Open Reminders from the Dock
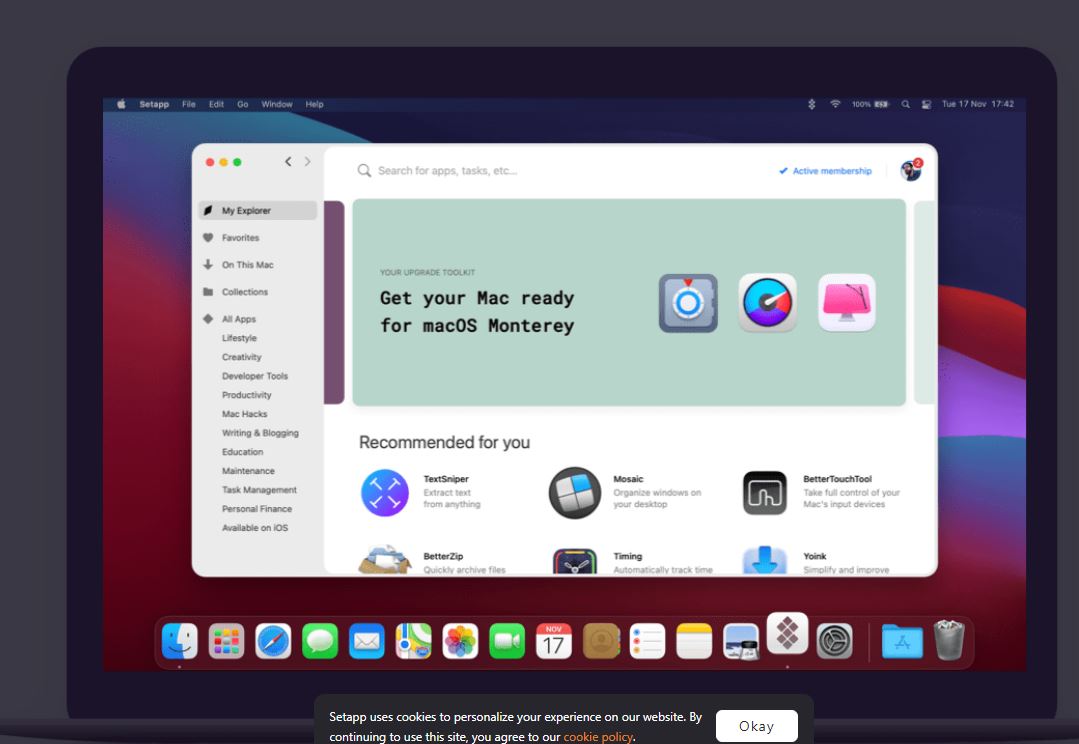The height and width of the screenshot is (744, 1079). (648, 641)
